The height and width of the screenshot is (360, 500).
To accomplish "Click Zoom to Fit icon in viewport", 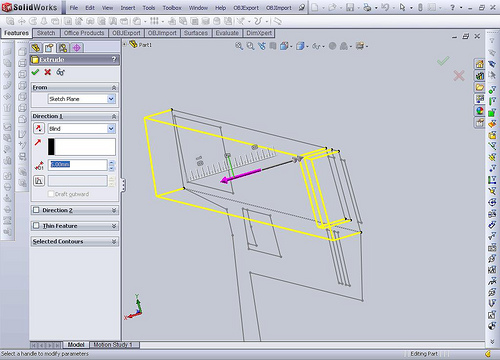I will (239, 46).
